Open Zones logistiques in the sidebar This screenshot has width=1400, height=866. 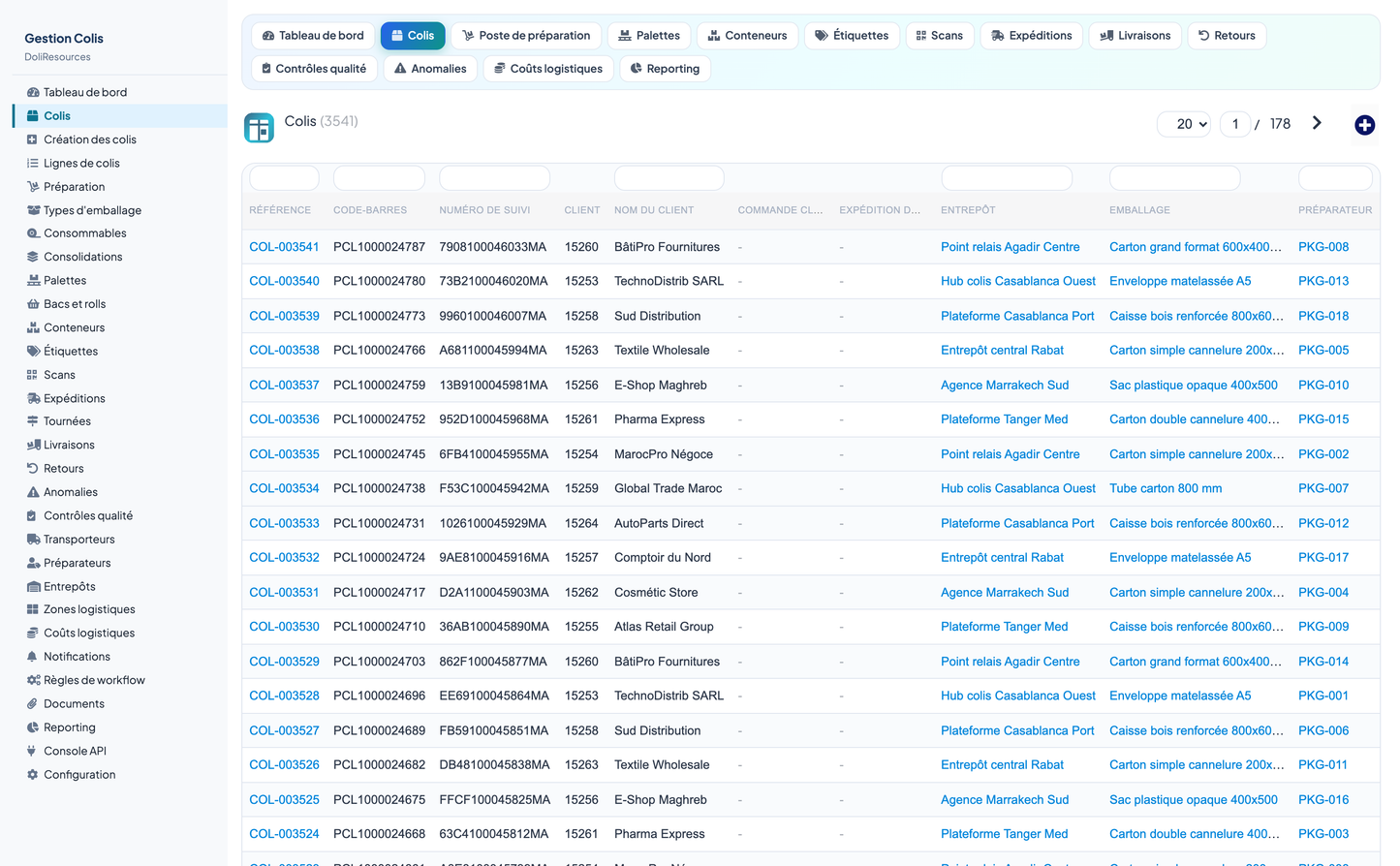[x=89, y=609]
